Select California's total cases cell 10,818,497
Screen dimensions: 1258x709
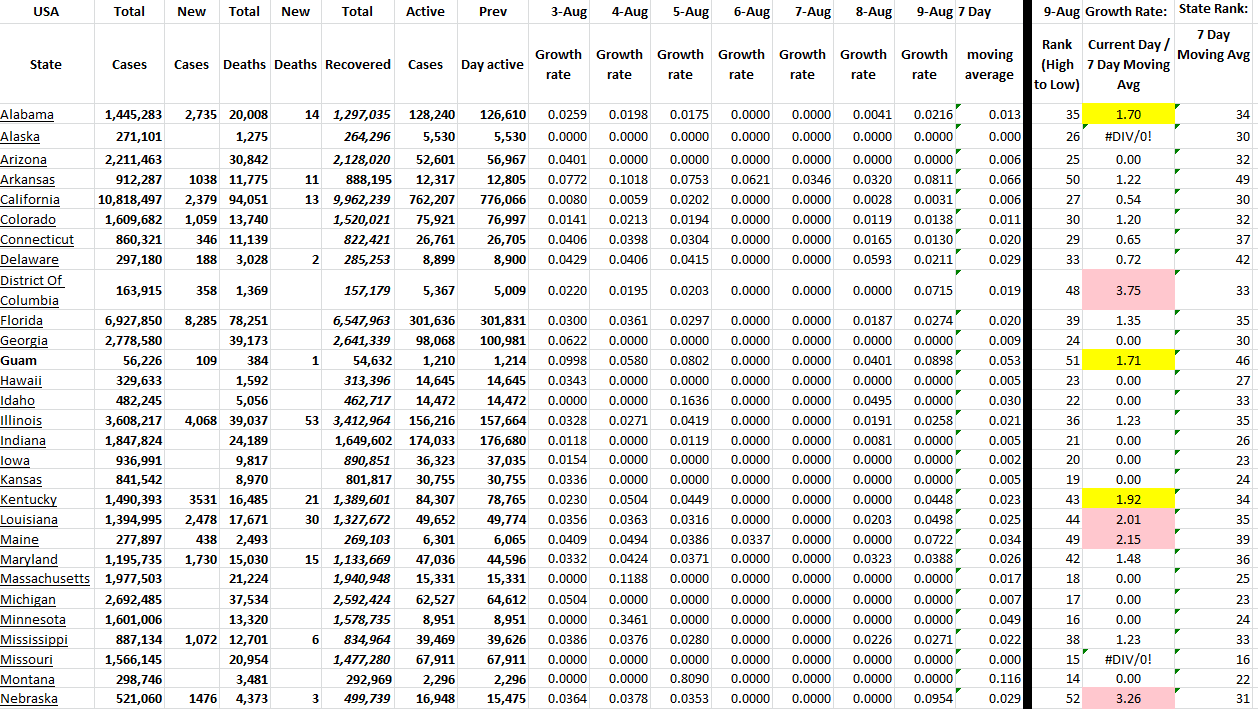tap(129, 200)
